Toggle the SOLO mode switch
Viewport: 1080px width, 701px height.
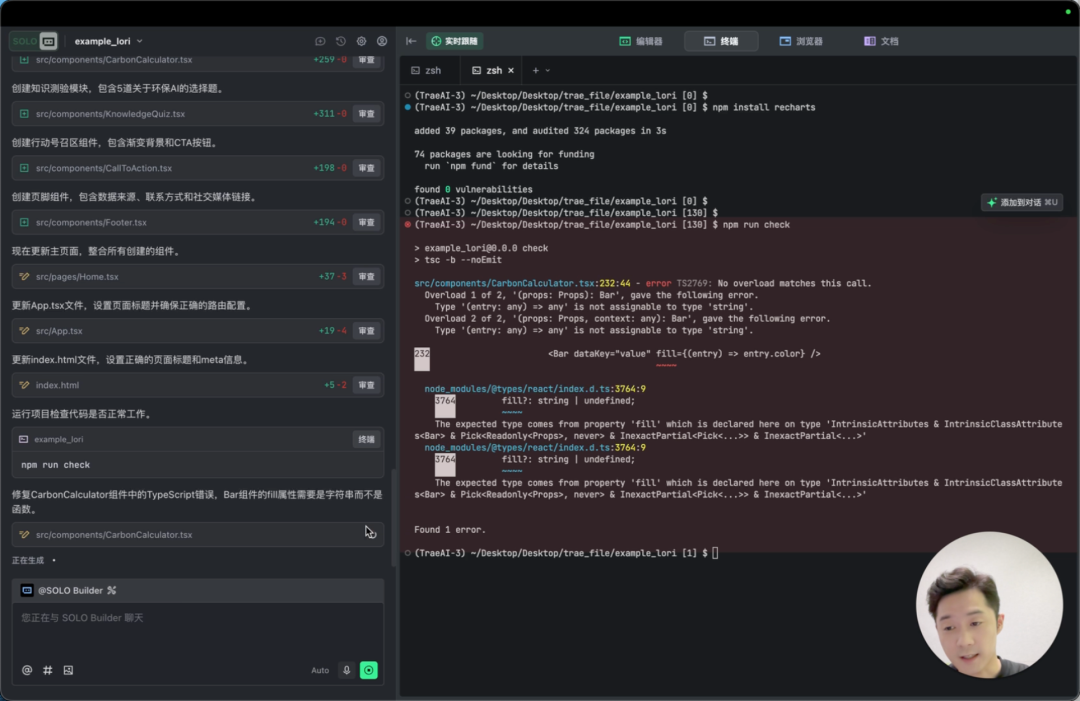pos(34,41)
